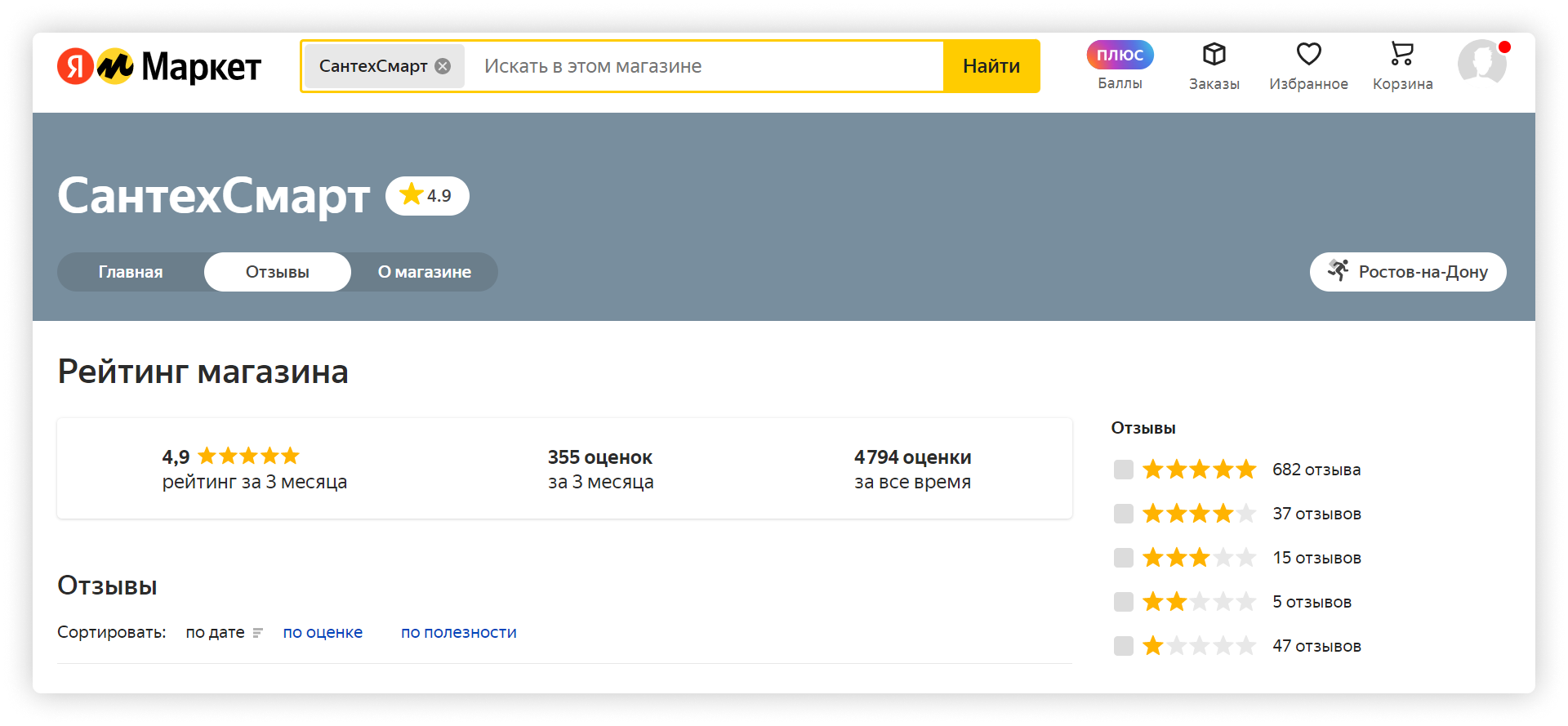The image size is (1568, 726).
Task: Switch to the О магазине tab
Action: click(425, 272)
